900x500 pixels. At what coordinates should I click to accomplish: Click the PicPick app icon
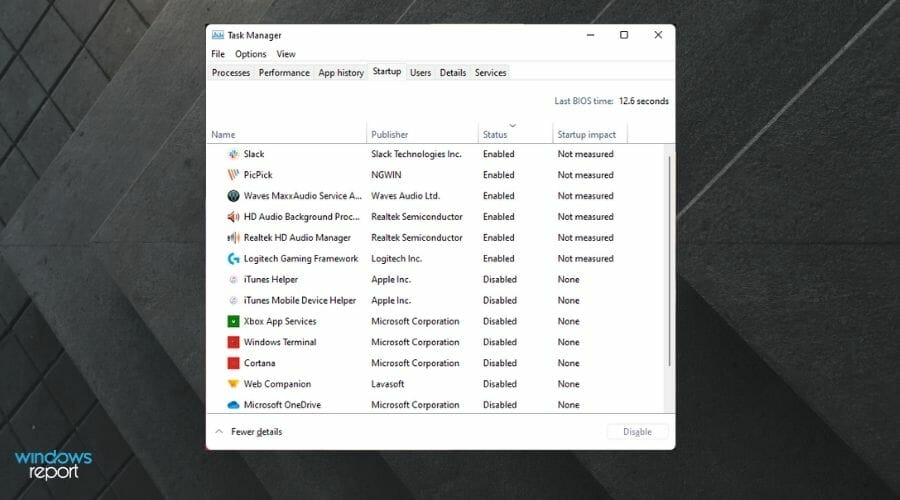pyautogui.click(x=233, y=175)
